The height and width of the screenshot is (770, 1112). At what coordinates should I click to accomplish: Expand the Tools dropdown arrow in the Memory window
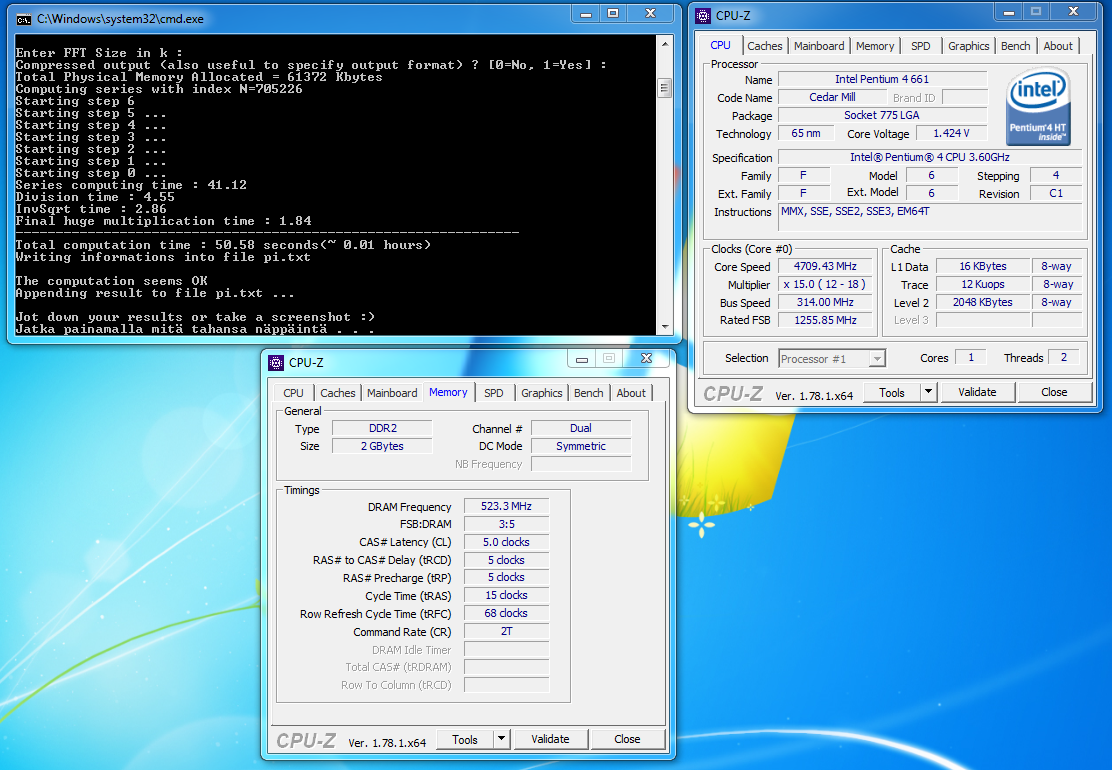tap(501, 740)
